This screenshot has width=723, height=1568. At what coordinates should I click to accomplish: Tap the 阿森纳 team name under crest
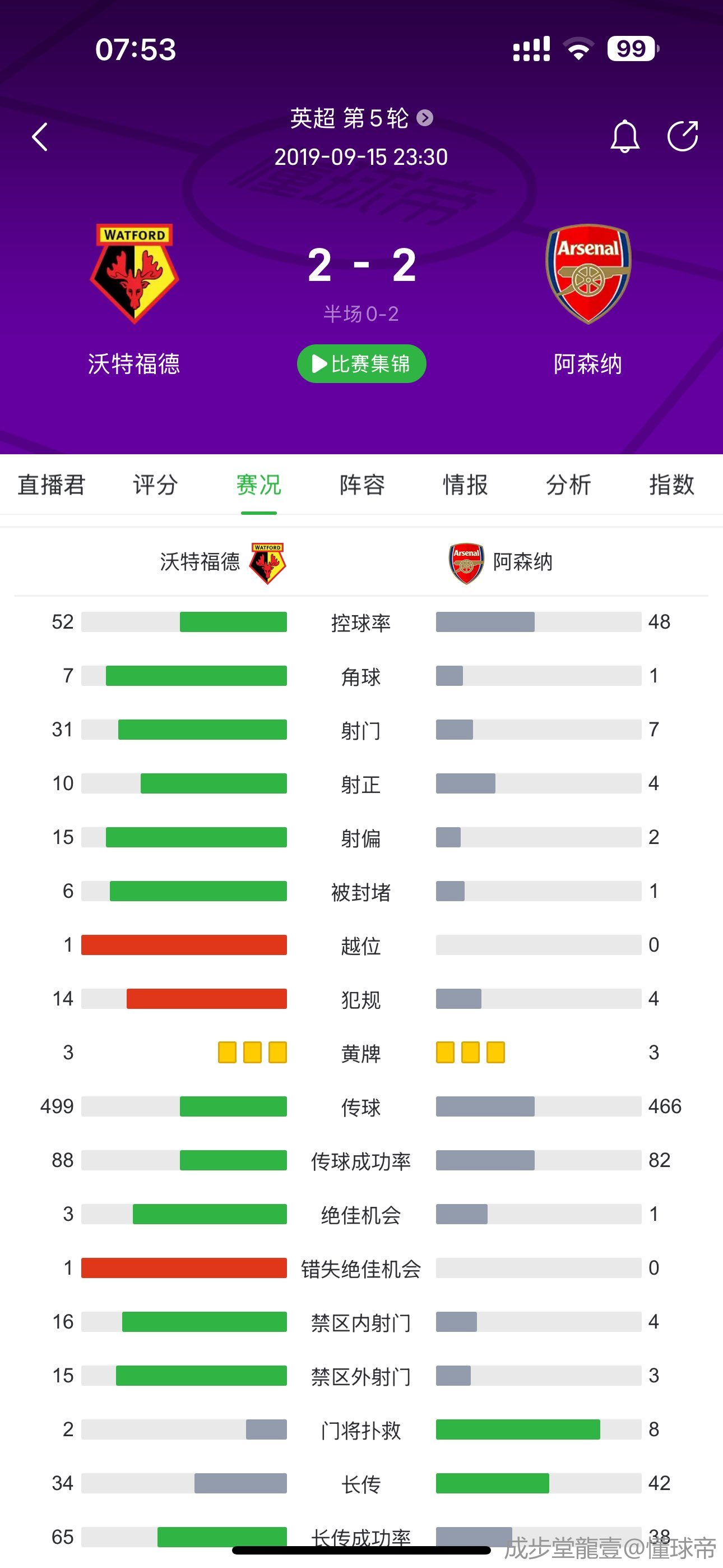(588, 364)
